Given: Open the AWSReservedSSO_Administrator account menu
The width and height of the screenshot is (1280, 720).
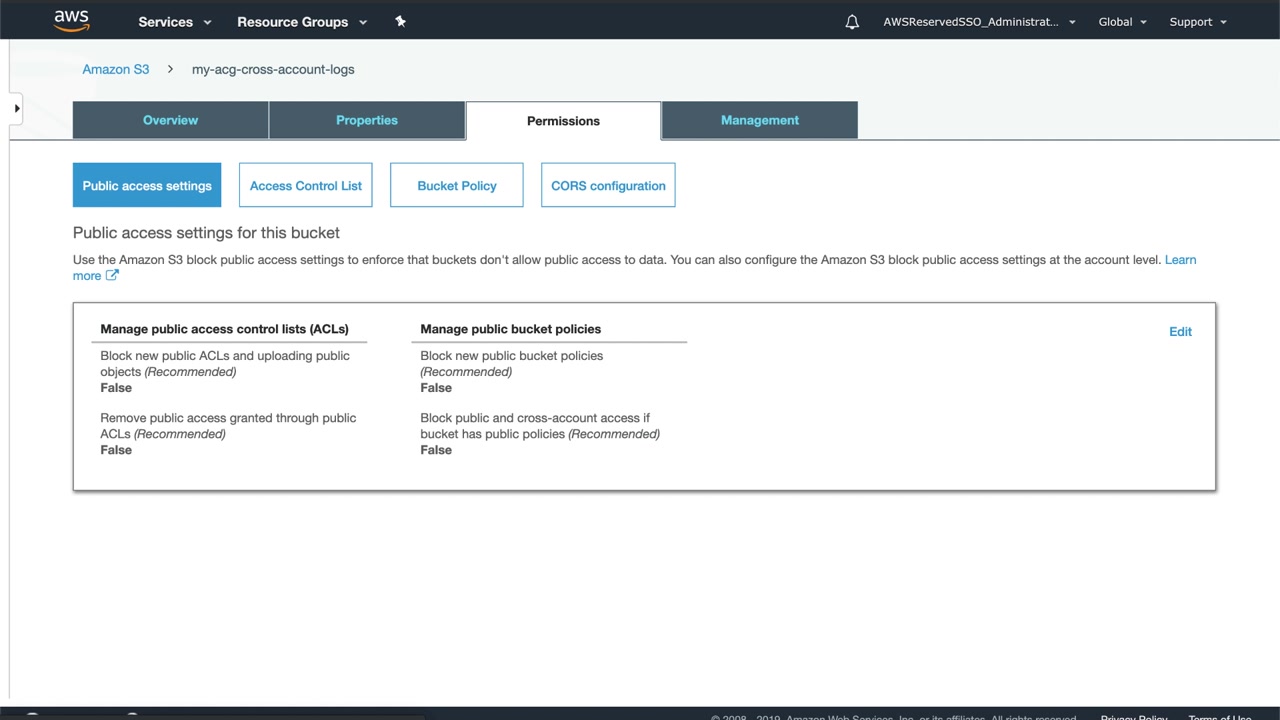Looking at the screenshot, I should coord(980,22).
